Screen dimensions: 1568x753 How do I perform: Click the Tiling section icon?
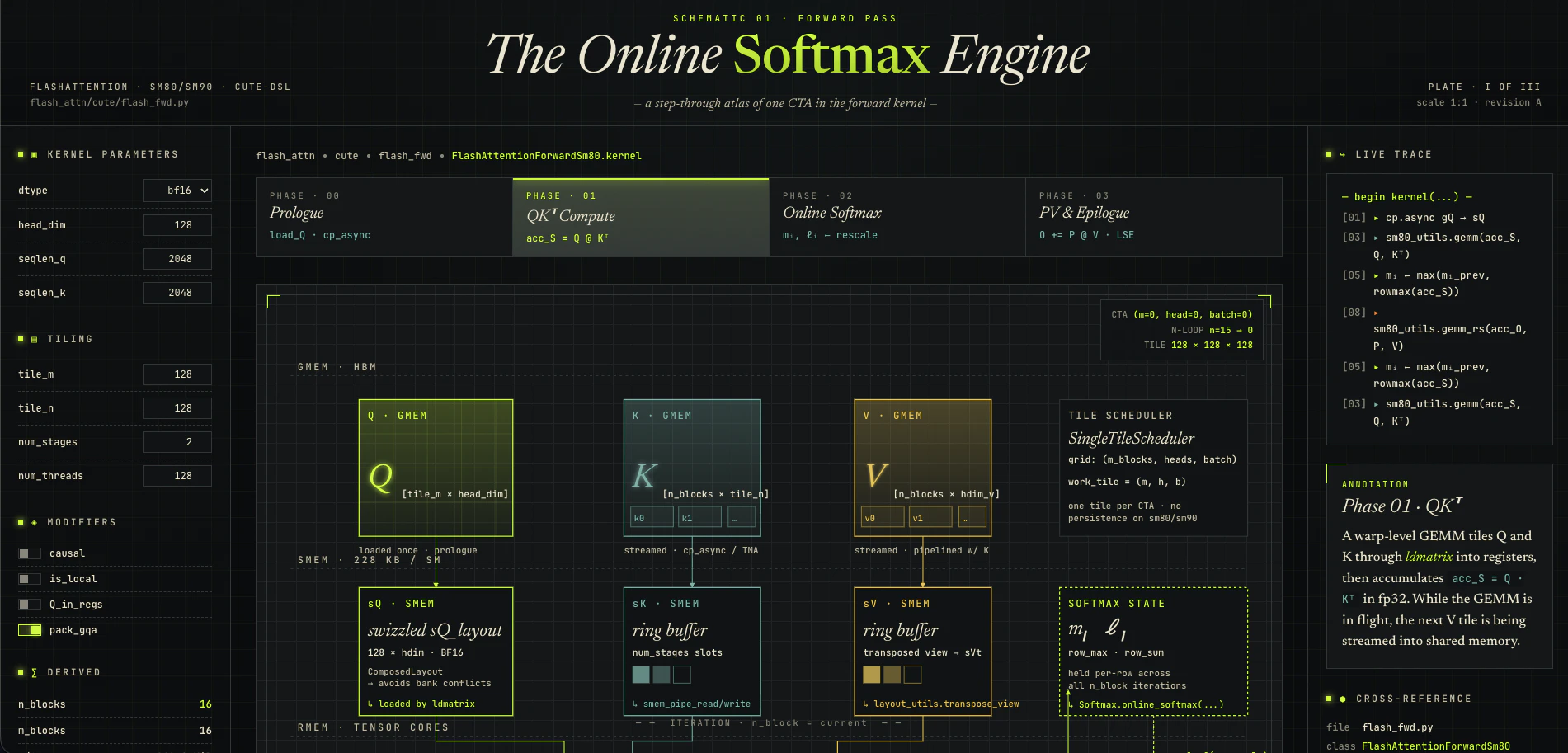[34, 339]
